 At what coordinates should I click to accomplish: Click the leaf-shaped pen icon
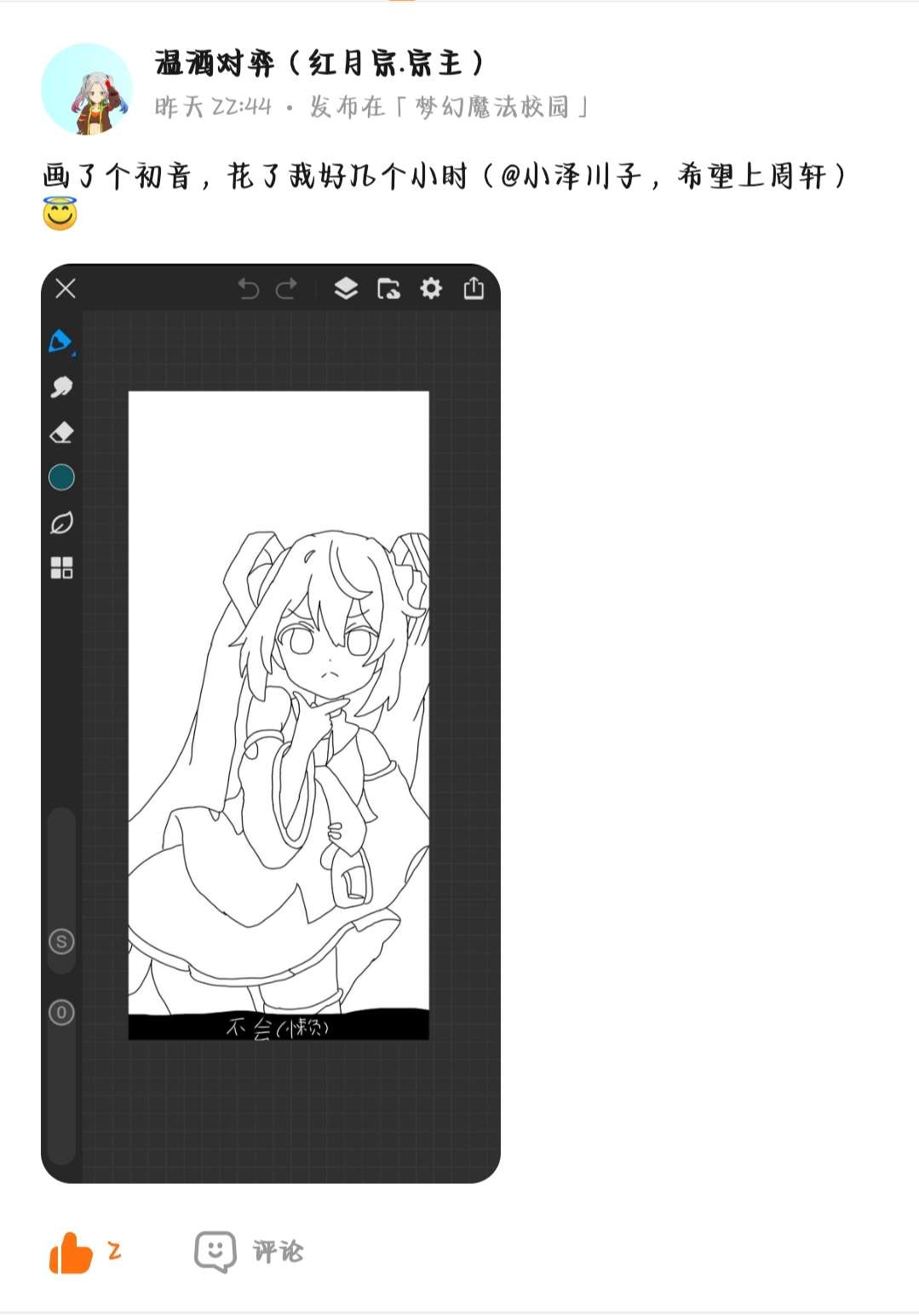click(x=61, y=522)
